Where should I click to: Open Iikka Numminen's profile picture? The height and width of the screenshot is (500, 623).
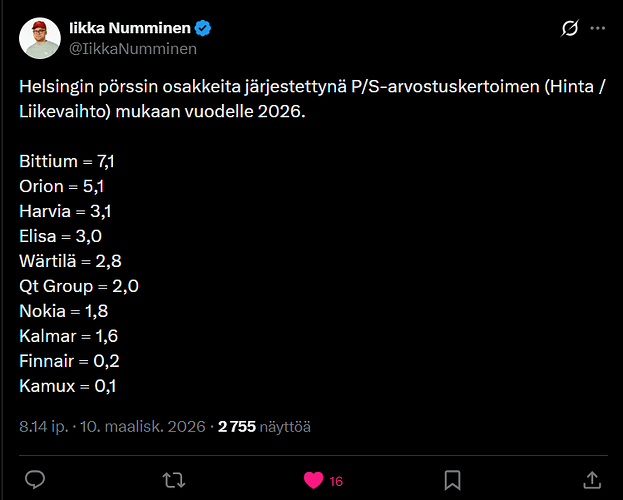point(40,38)
